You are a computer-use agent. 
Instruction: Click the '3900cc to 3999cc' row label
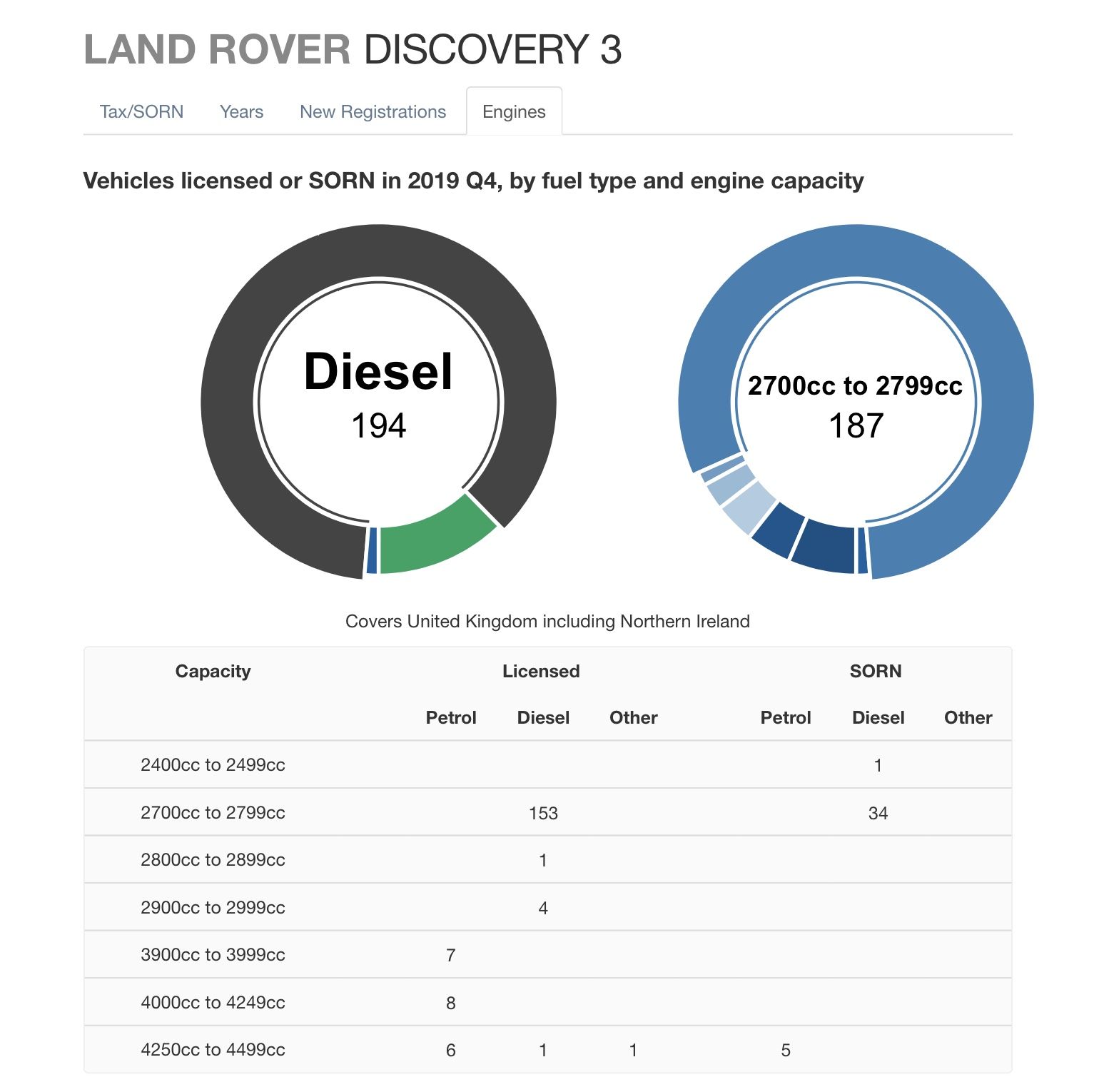[213, 955]
